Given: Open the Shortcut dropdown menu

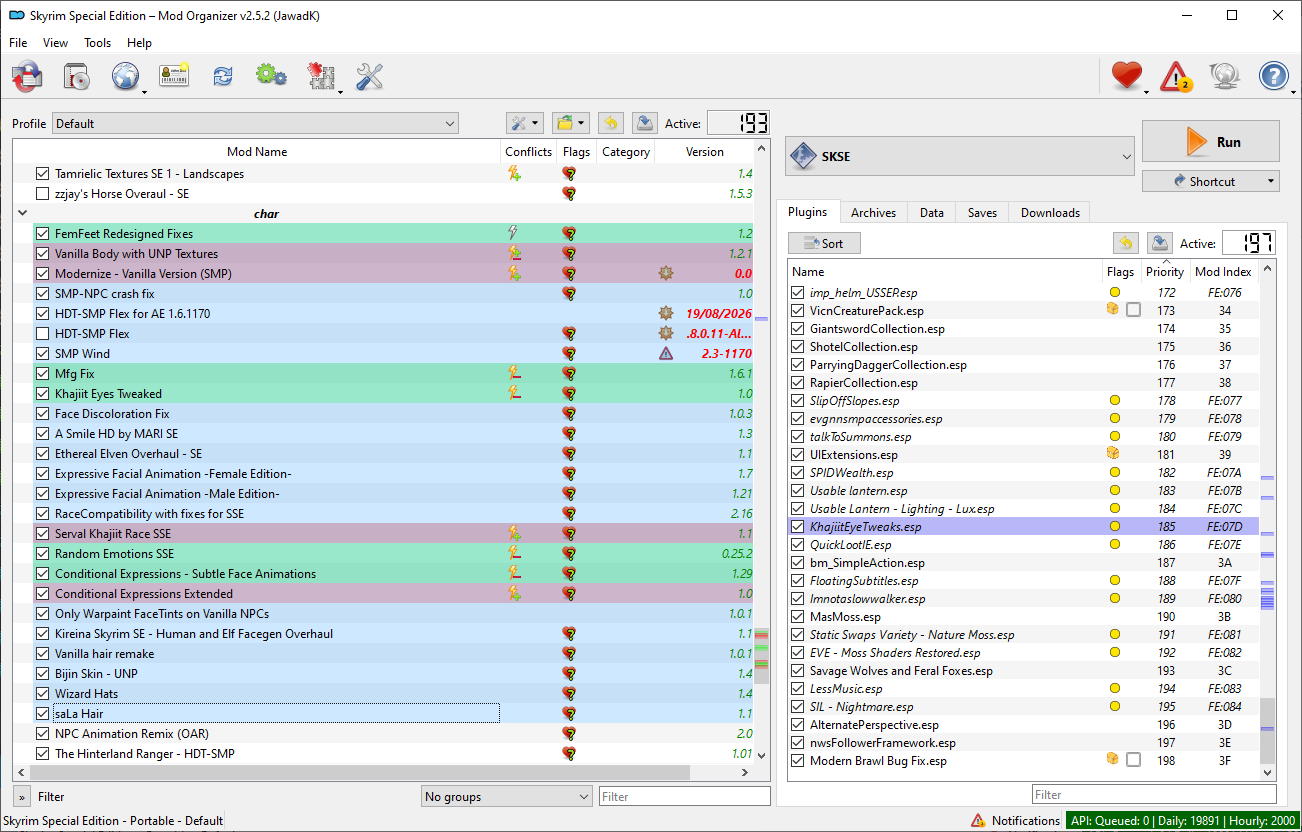Looking at the screenshot, I should pos(1211,181).
